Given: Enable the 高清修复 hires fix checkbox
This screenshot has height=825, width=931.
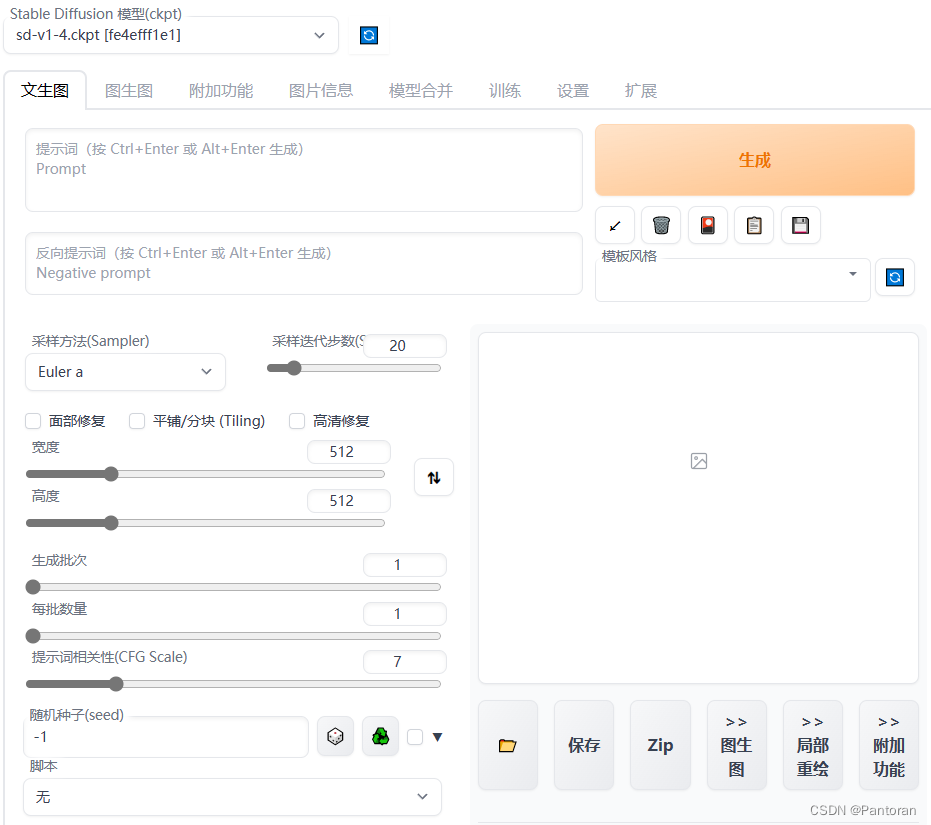Looking at the screenshot, I should click(x=297, y=421).
